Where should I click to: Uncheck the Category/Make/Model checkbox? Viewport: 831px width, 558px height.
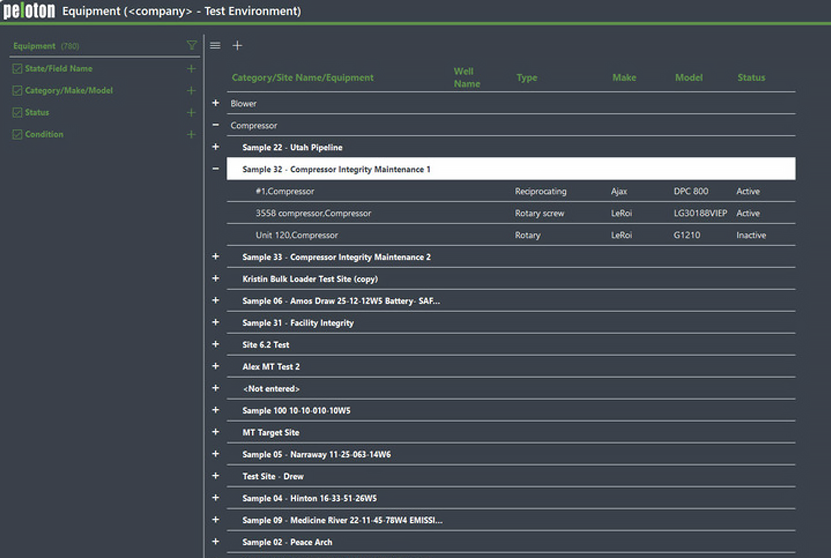[17, 91]
